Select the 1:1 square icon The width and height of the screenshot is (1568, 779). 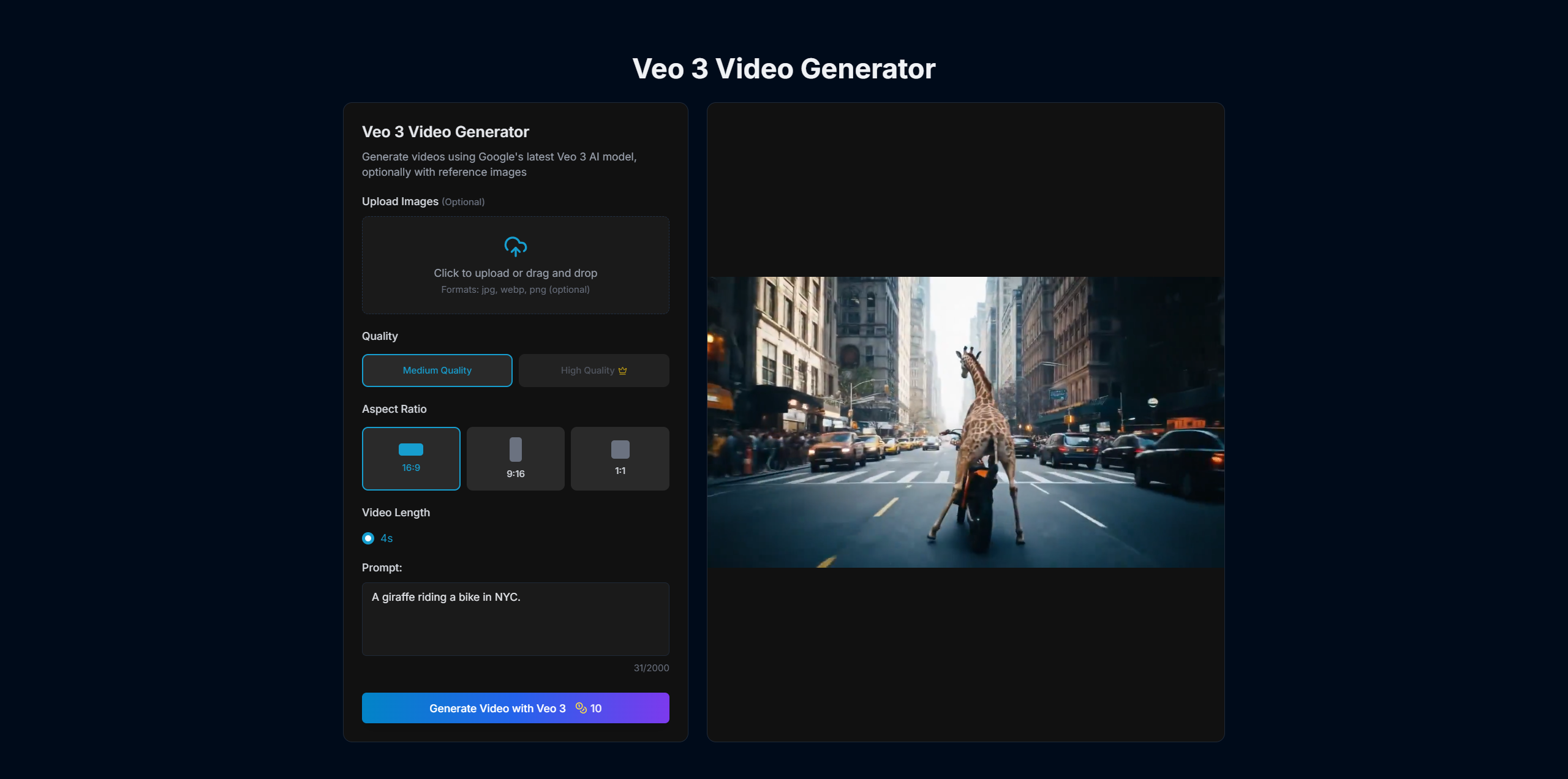tap(620, 450)
